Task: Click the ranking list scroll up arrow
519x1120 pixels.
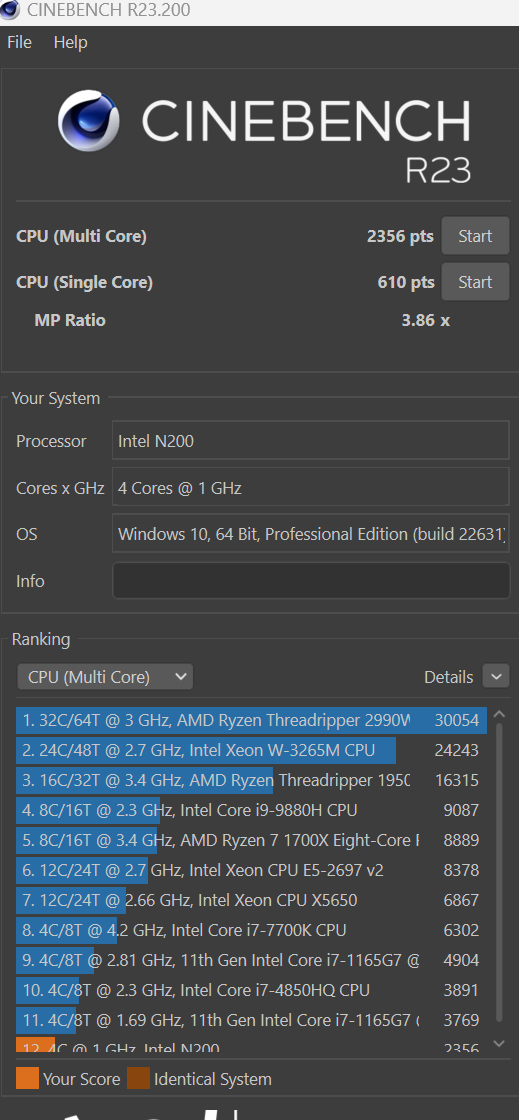Action: (x=499, y=715)
